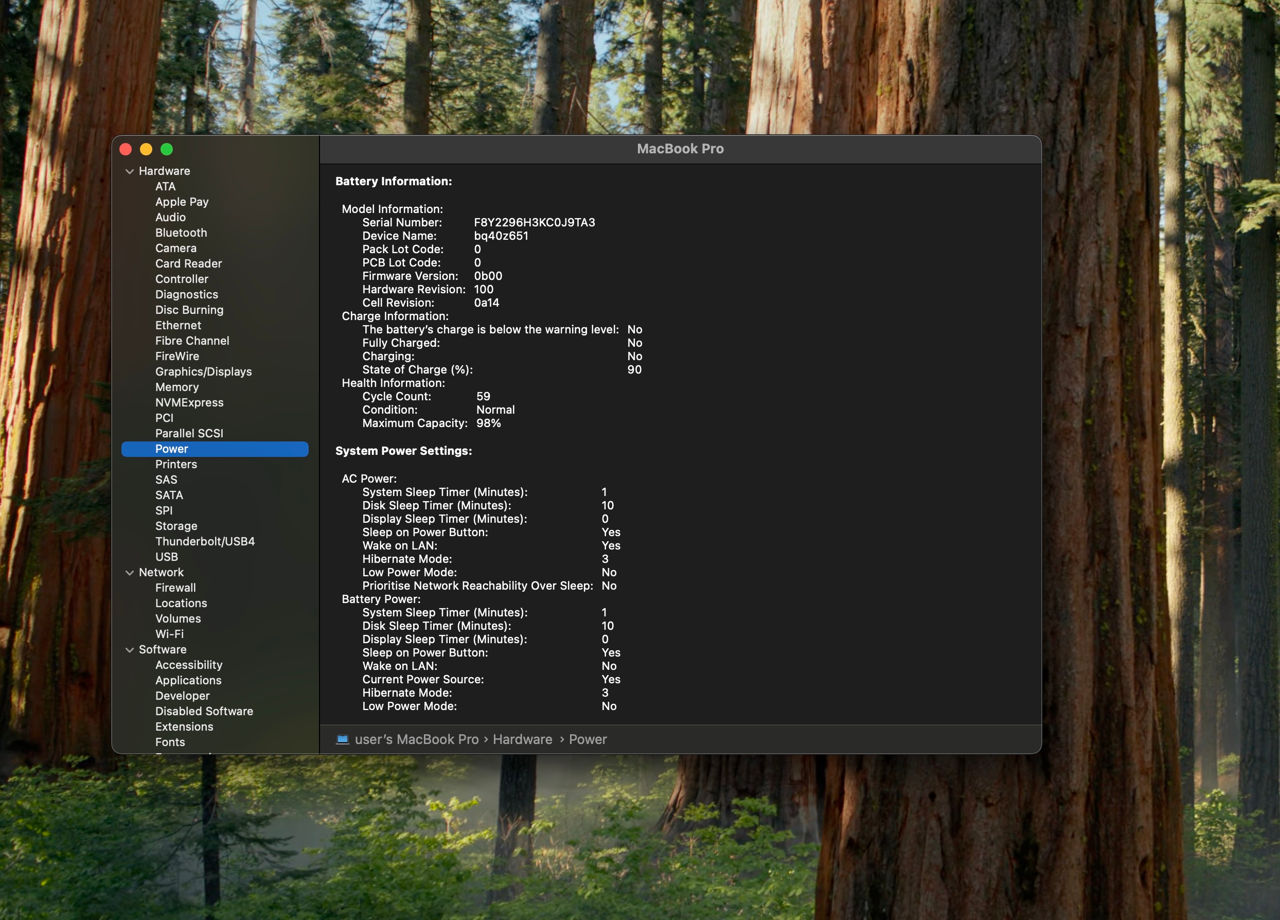The width and height of the screenshot is (1280, 920).
Task: Click Hardware in the path bar
Action: coord(522,740)
